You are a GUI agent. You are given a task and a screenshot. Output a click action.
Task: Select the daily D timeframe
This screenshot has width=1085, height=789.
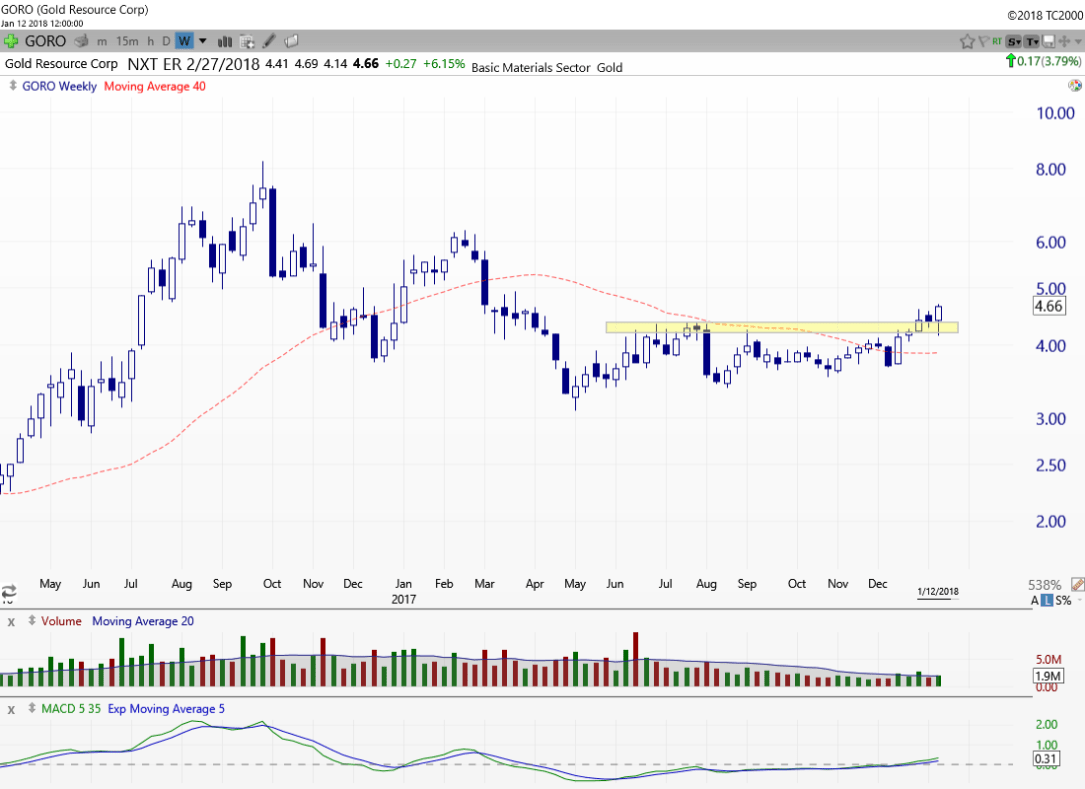coord(166,41)
